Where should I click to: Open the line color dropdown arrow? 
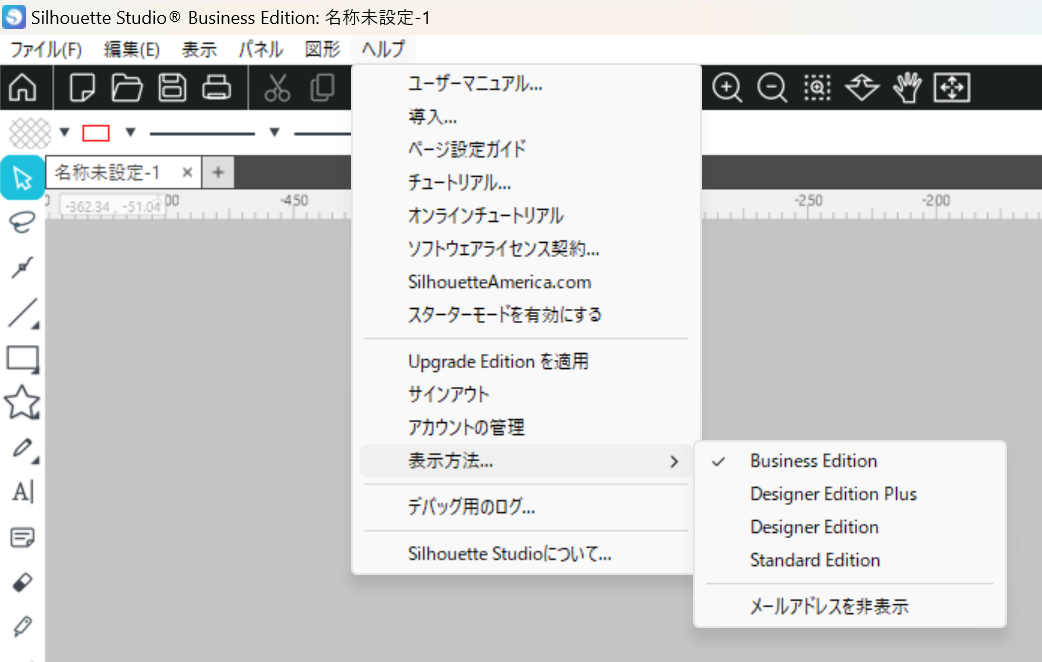[x=130, y=132]
